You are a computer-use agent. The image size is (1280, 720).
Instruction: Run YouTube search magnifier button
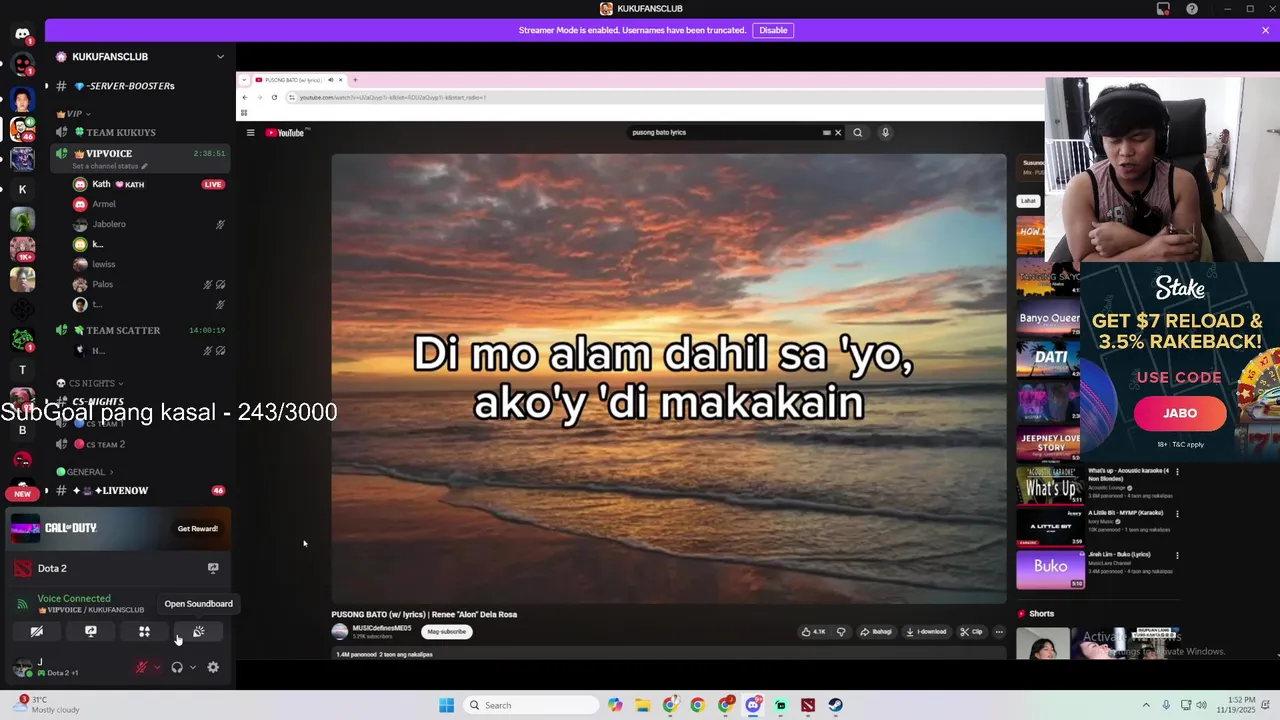[x=857, y=132]
